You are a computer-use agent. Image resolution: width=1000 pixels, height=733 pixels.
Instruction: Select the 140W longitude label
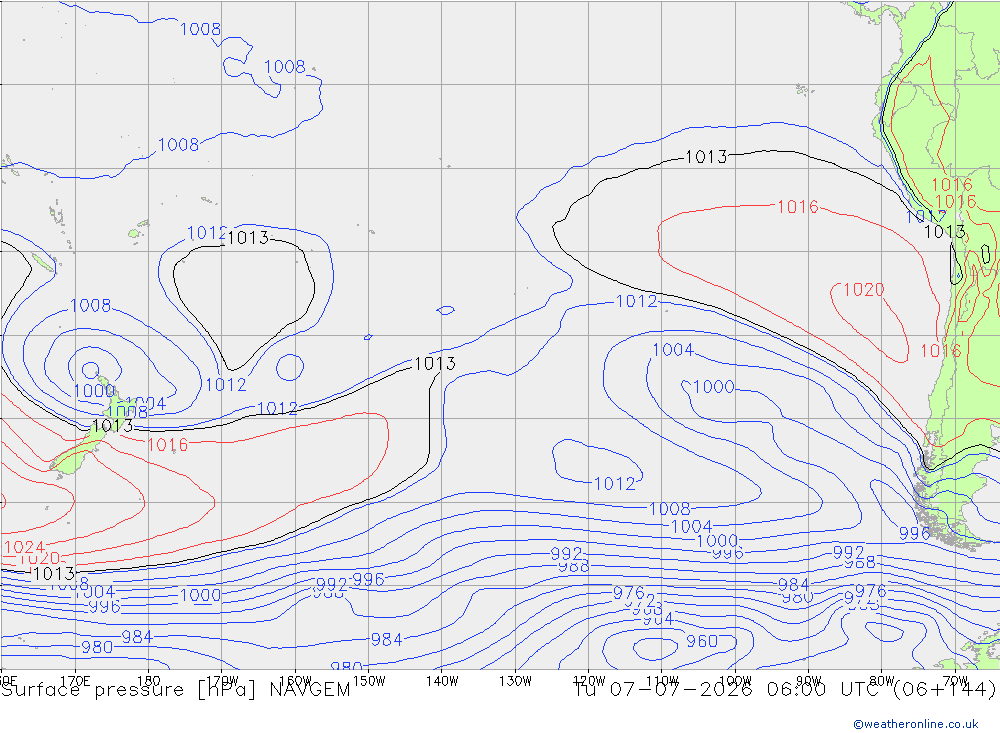tap(442, 681)
